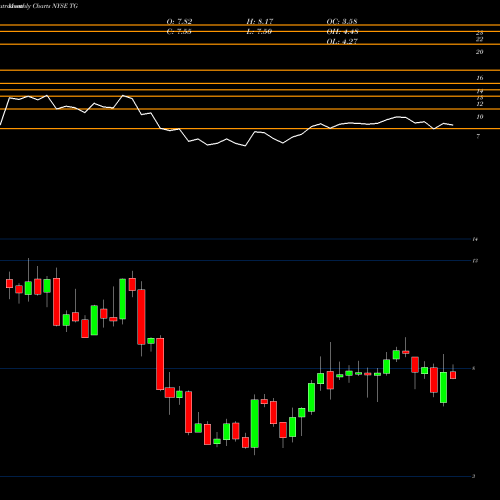Image resolution: width=500 pixels, height=500 pixels.
Task: Click the 'OL: 4.27' reading
Action: click(342, 42)
